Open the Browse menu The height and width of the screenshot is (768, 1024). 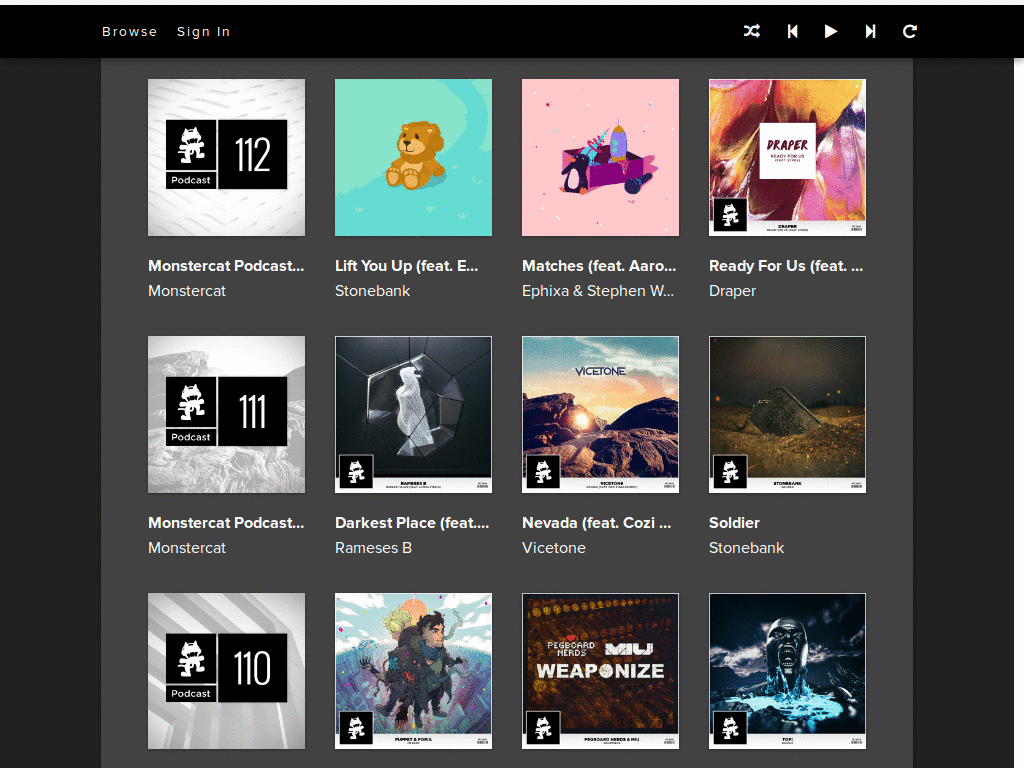coord(129,31)
